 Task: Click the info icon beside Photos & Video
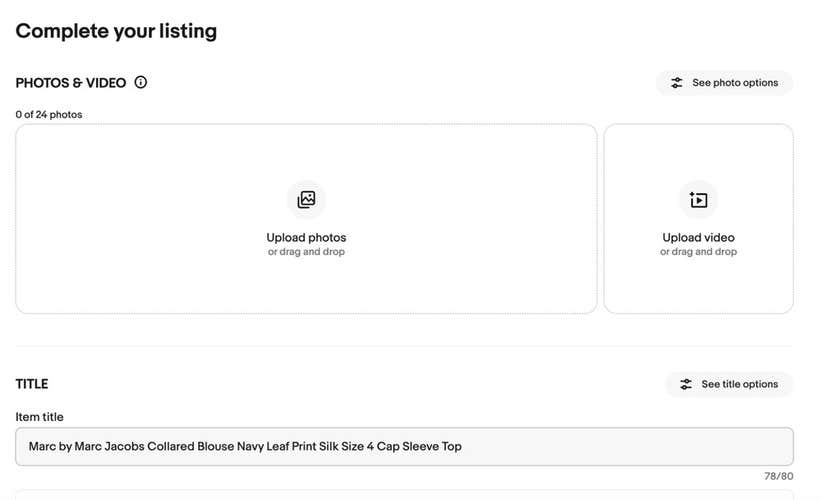[x=141, y=83]
